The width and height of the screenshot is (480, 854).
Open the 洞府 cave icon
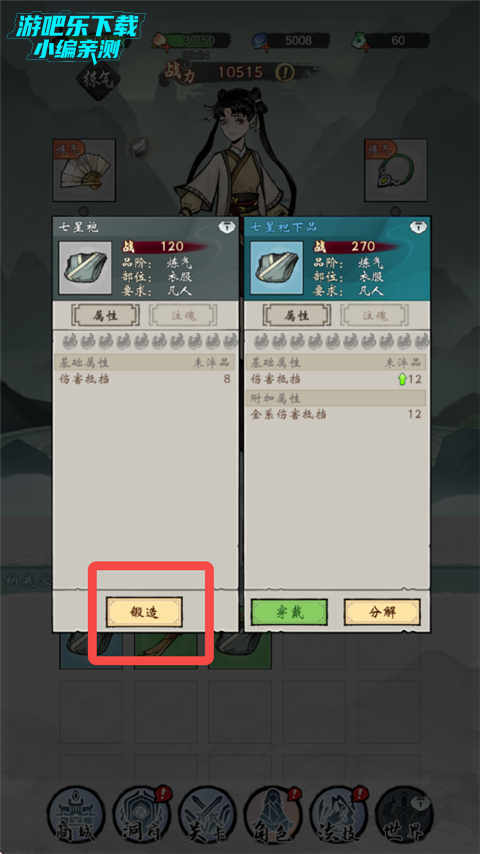click(x=141, y=814)
